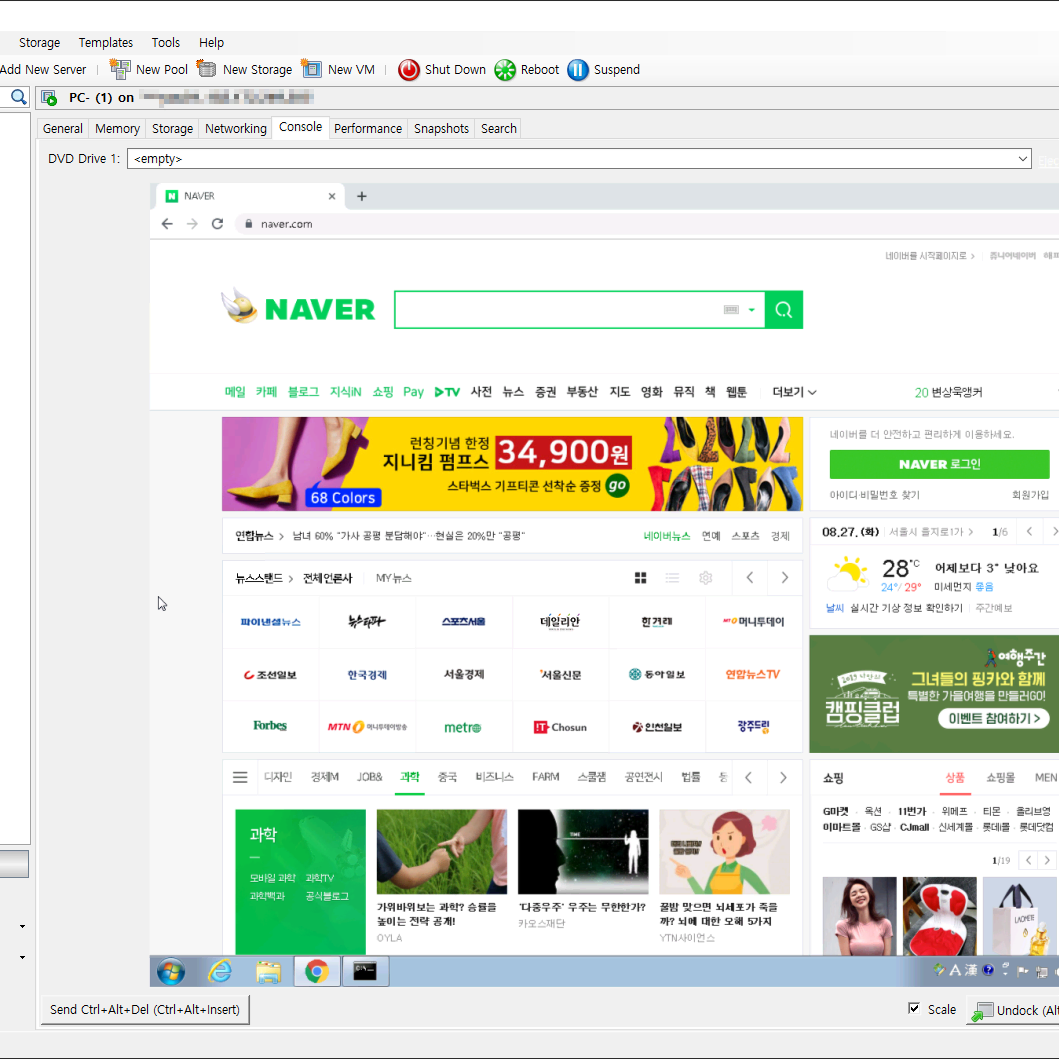
Task: Click Send Ctrl+Alt+Del button
Action: click(x=145, y=1010)
